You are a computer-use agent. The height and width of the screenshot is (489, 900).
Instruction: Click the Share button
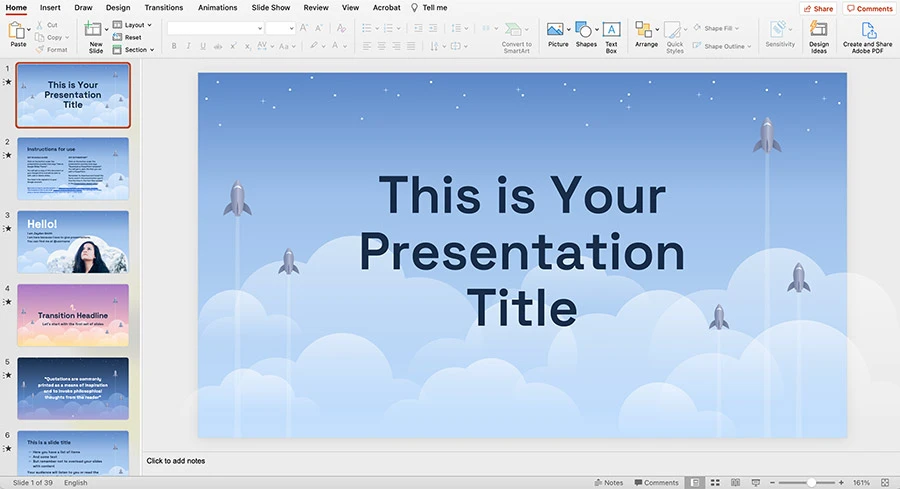coord(817,8)
